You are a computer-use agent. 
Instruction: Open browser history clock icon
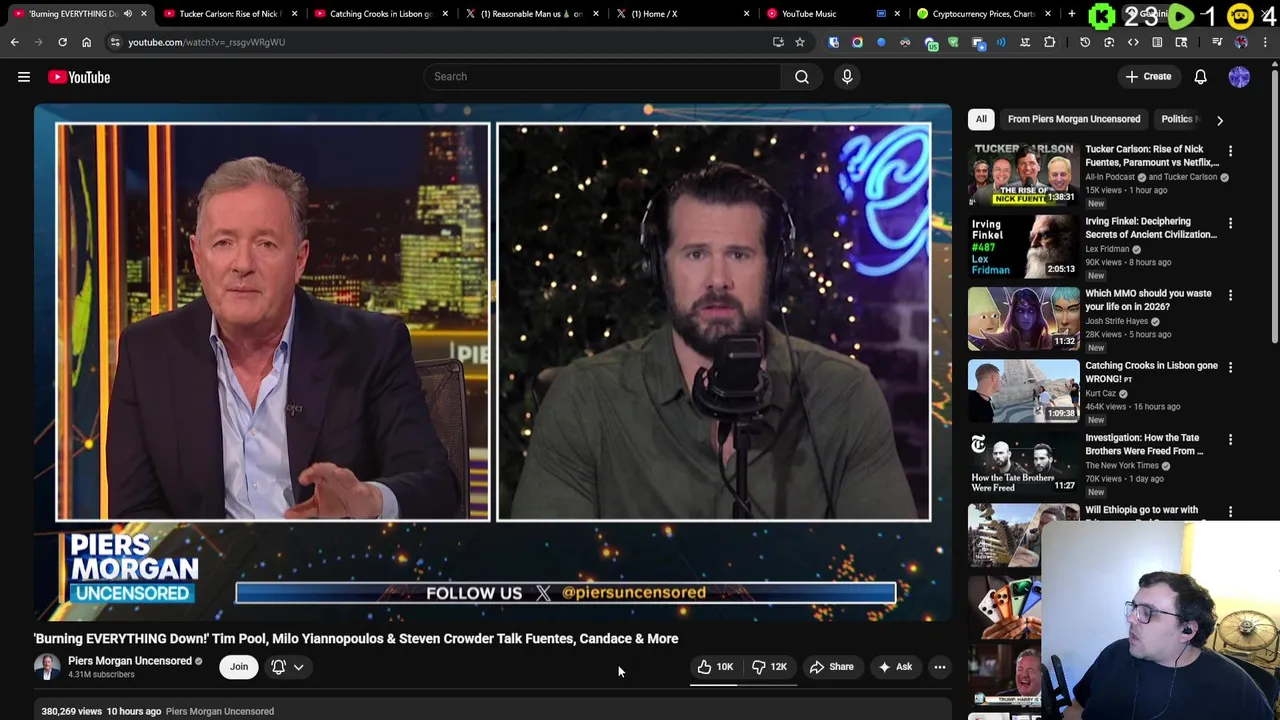point(1085,42)
